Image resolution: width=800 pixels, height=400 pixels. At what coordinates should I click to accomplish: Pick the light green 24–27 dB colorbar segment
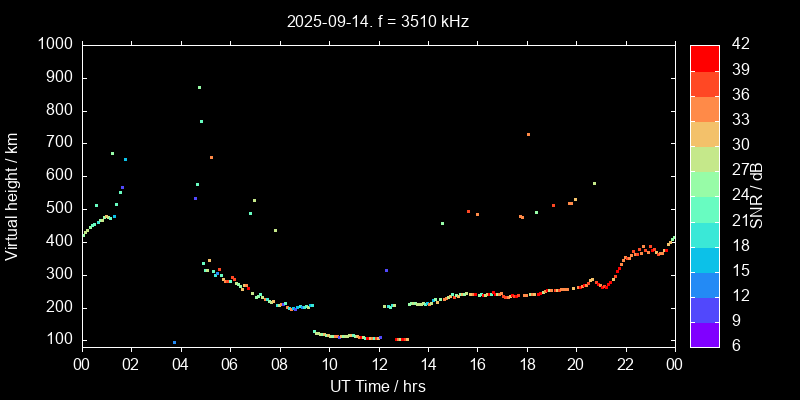pyautogui.click(x=705, y=183)
